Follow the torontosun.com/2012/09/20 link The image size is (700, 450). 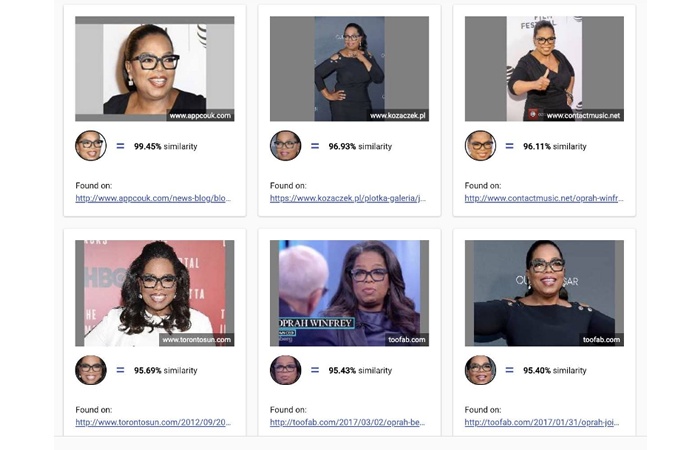tap(153, 422)
